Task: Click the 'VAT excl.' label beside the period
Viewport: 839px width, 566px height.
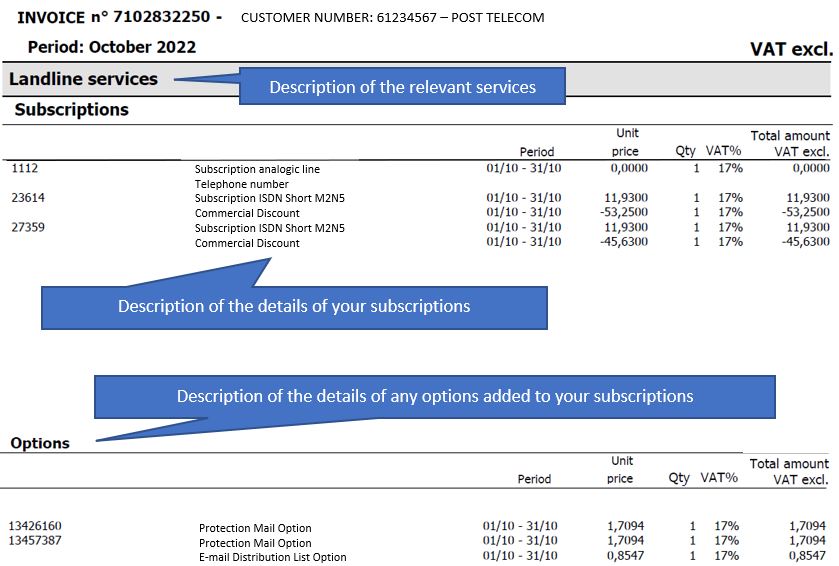Action: point(790,48)
